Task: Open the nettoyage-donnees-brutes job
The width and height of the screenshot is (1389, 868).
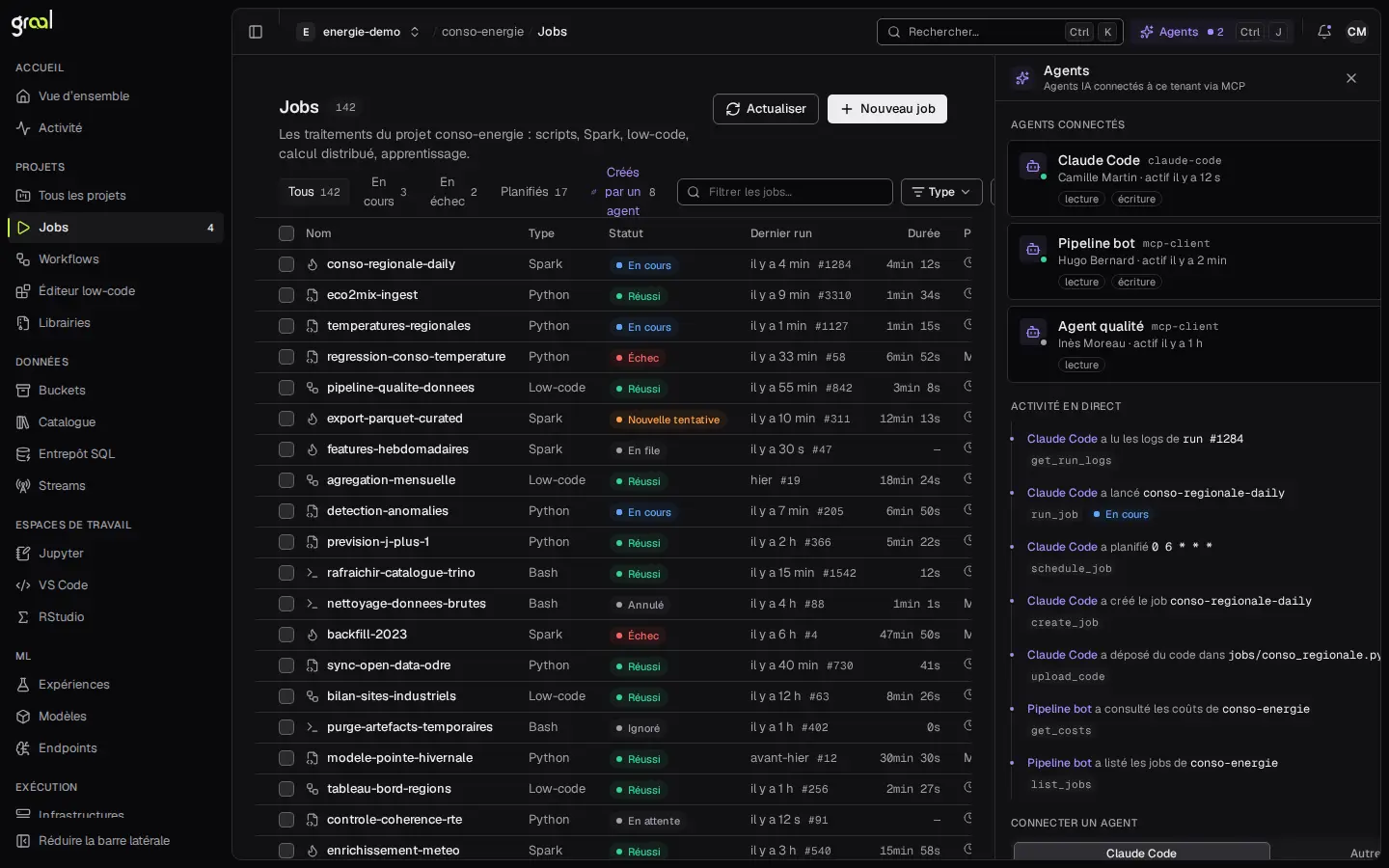Action: coord(406,604)
